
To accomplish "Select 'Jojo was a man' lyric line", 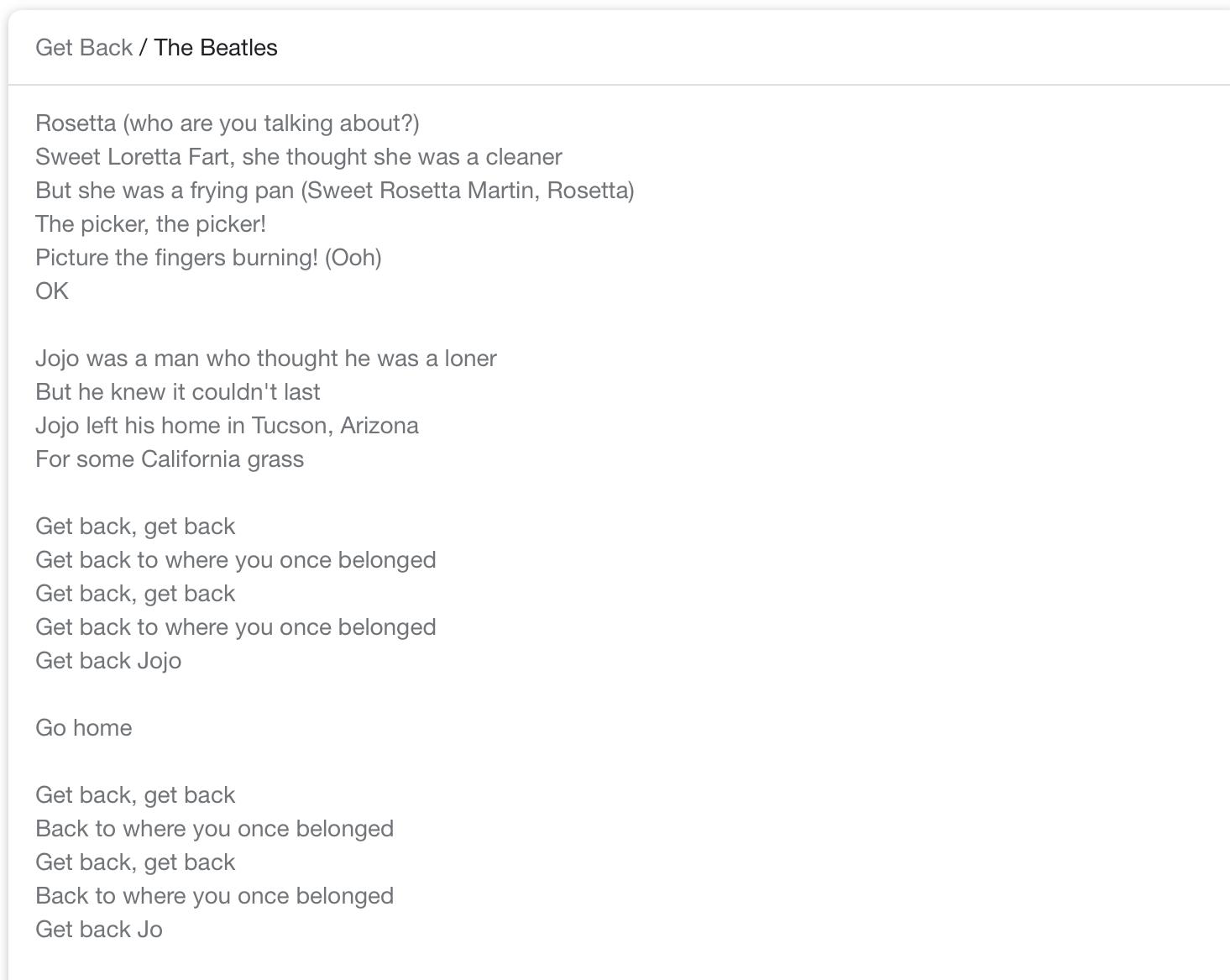I will 266,359.
